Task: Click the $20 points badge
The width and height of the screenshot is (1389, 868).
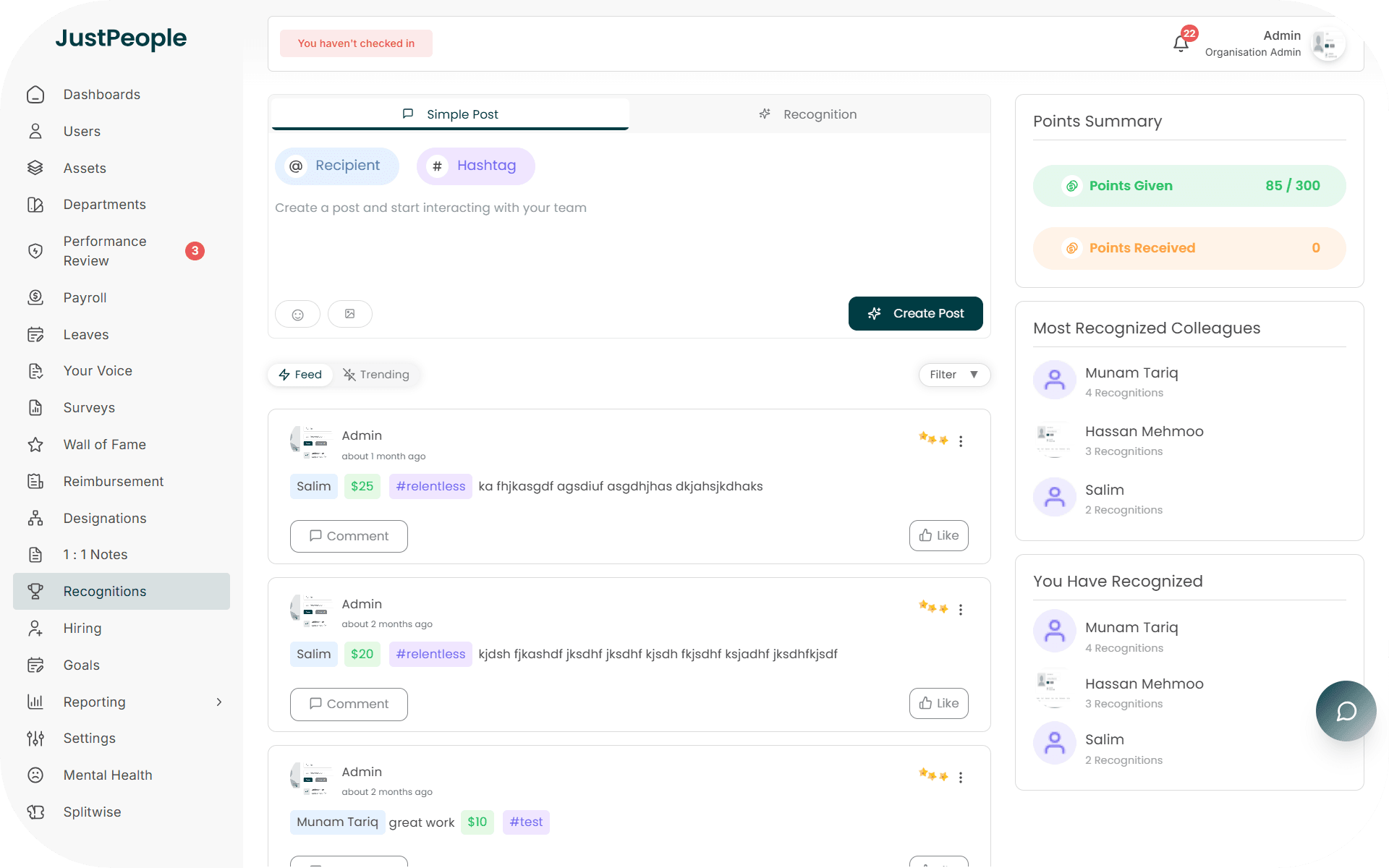Action: (x=362, y=654)
